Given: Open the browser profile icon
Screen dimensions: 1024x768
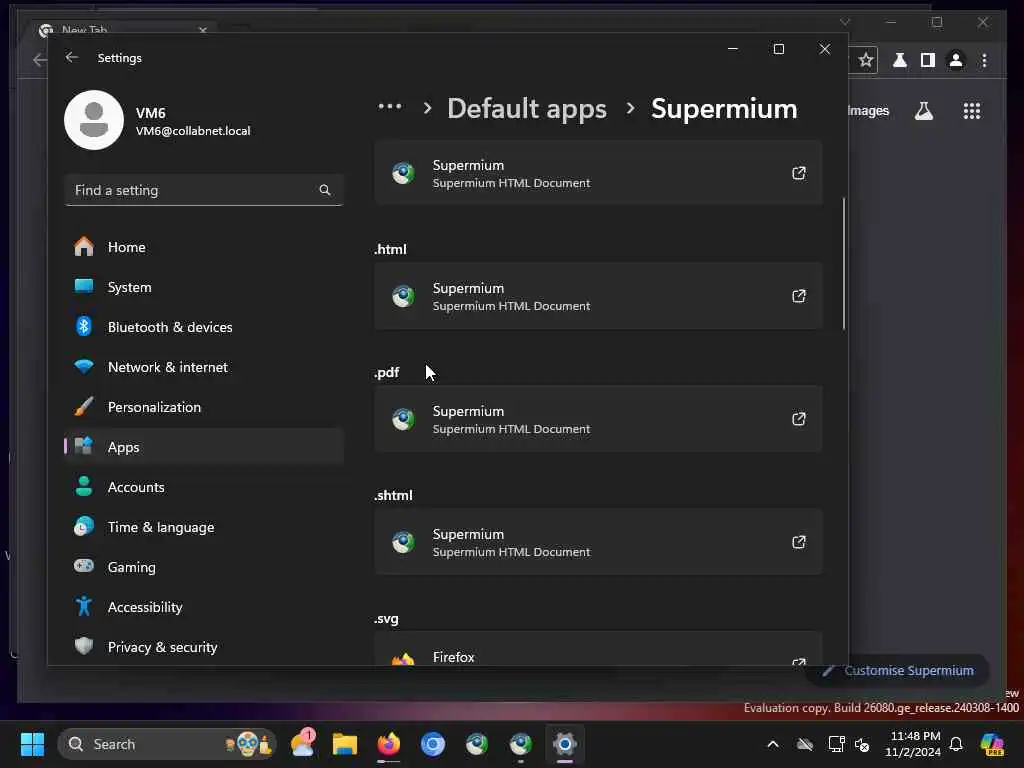Looking at the screenshot, I should [x=955, y=61].
